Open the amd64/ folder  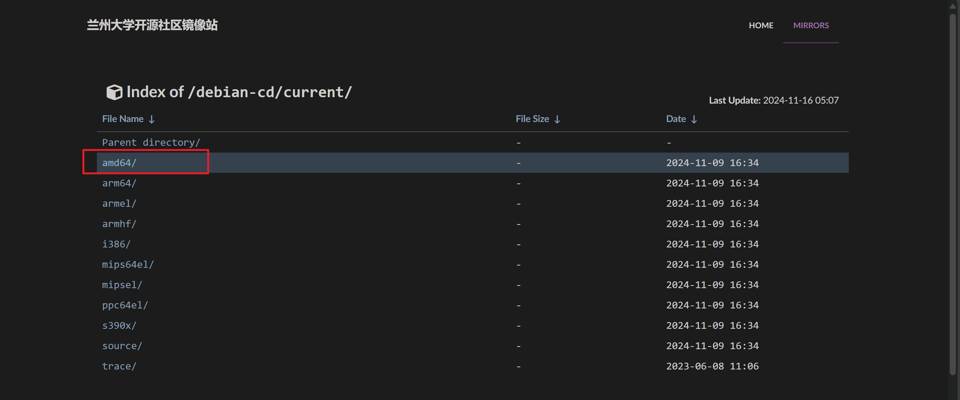point(119,163)
